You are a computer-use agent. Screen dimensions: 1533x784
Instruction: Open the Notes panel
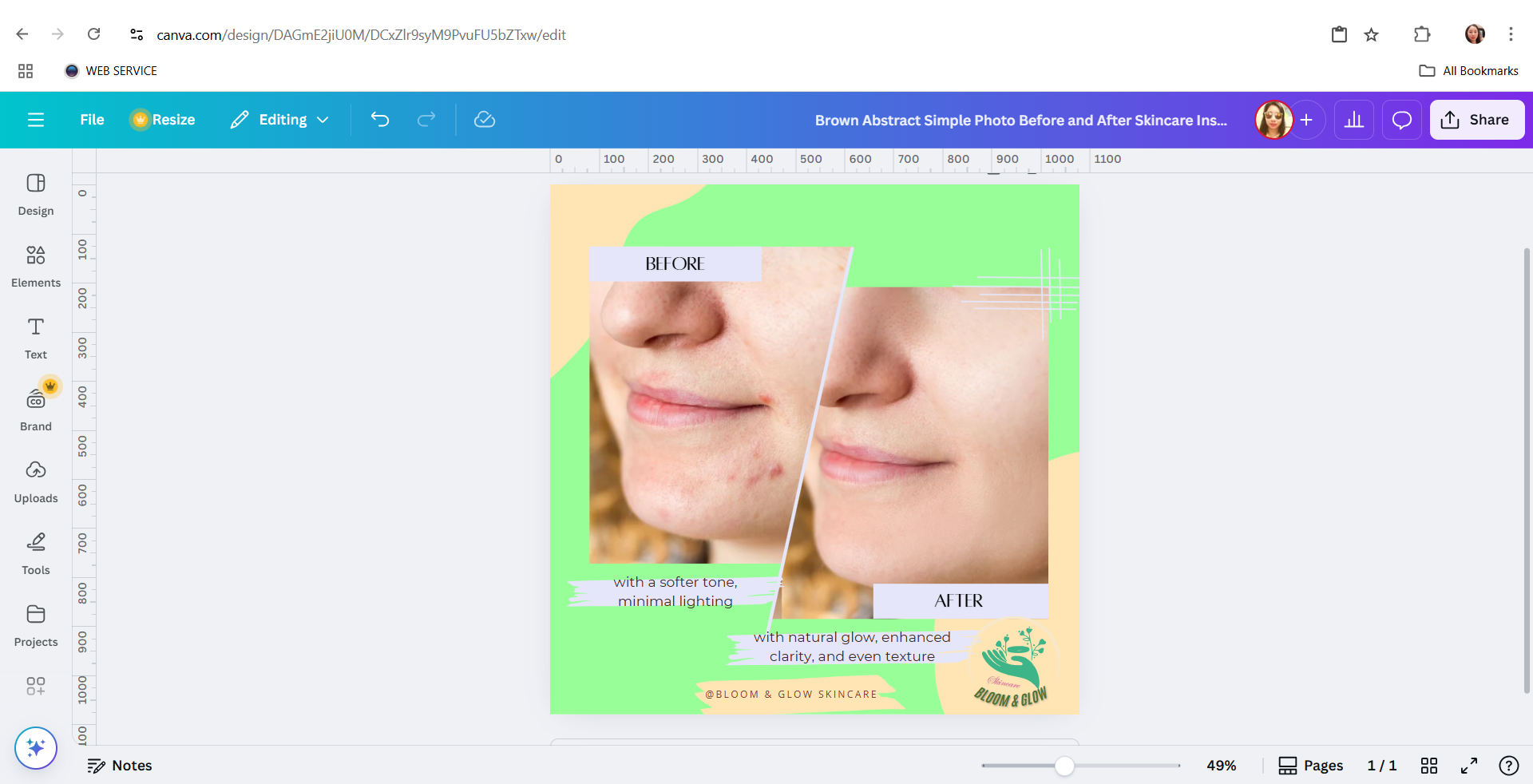pyautogui.click(x=120, y=766)
